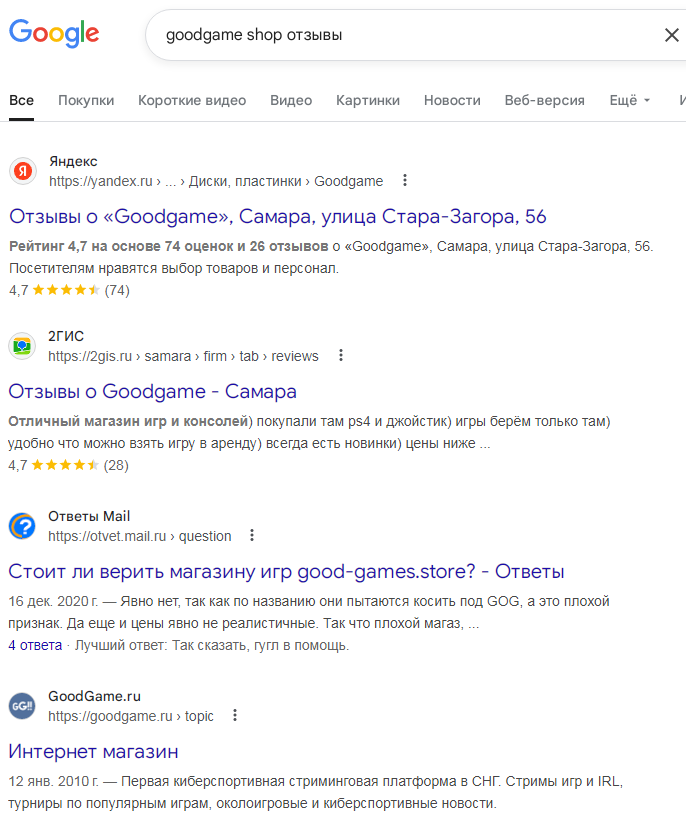This screenshot has width=686, height=816.
Task: Clear the search query with X
Action: click(671, 35)
